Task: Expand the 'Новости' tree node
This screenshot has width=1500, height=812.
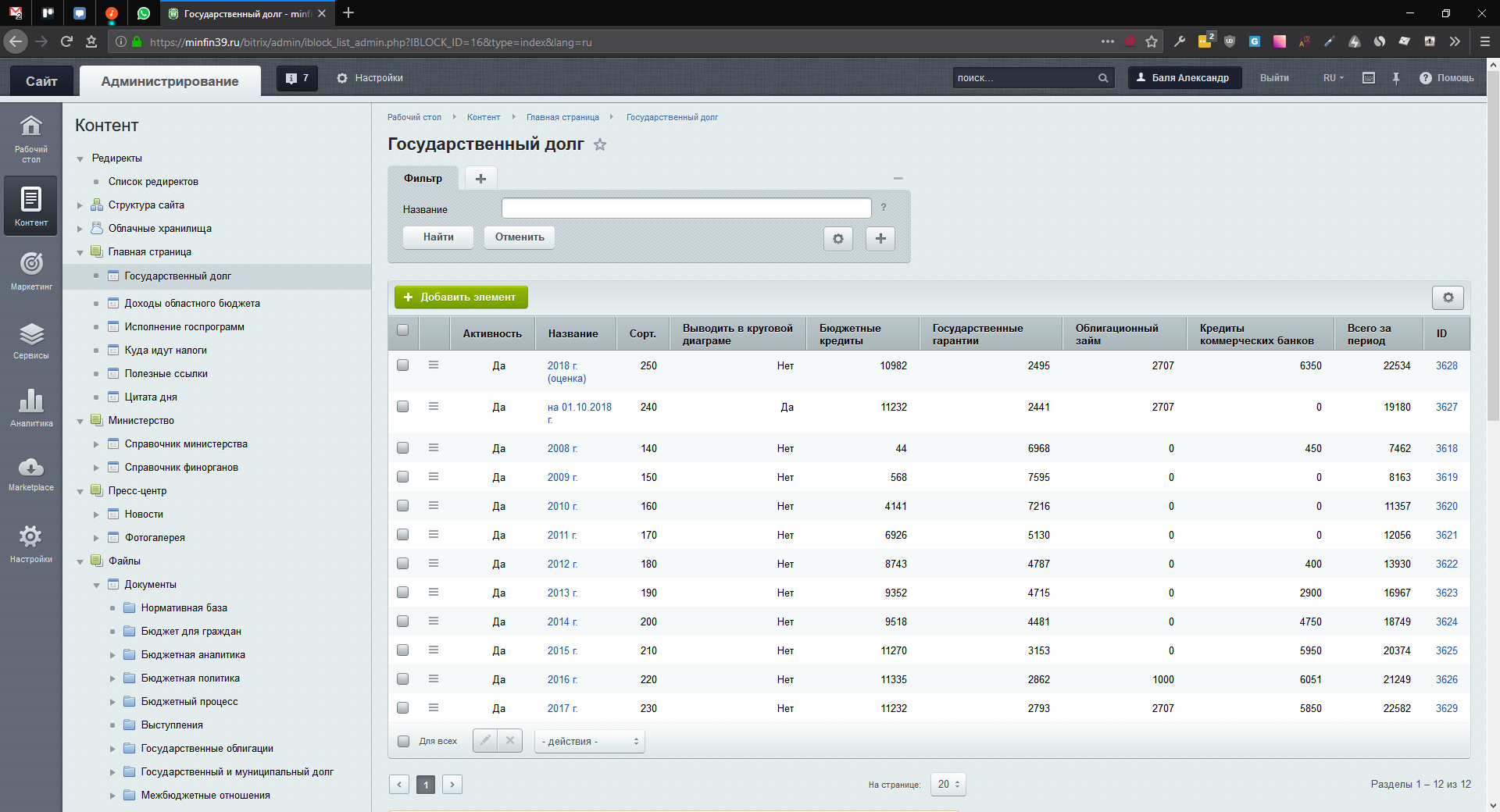Action: pyautogui.click(x=96, y=515)
